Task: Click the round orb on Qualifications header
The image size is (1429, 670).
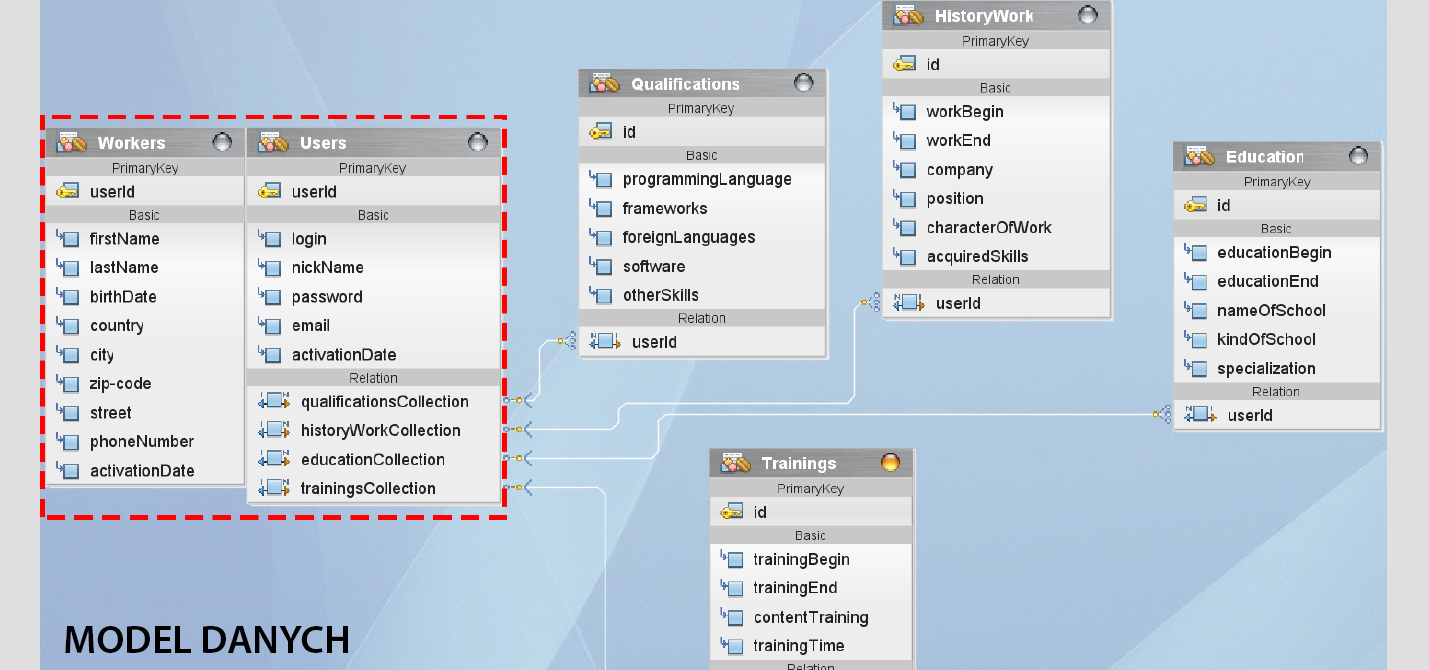Action: pyautogui.click(x=804, y=83)
